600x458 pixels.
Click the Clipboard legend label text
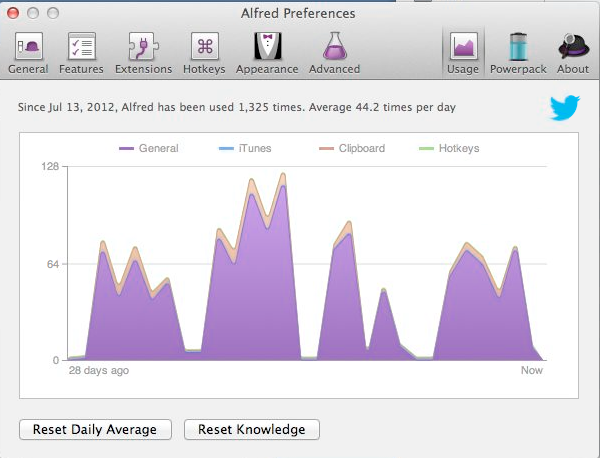pos(362,148)
